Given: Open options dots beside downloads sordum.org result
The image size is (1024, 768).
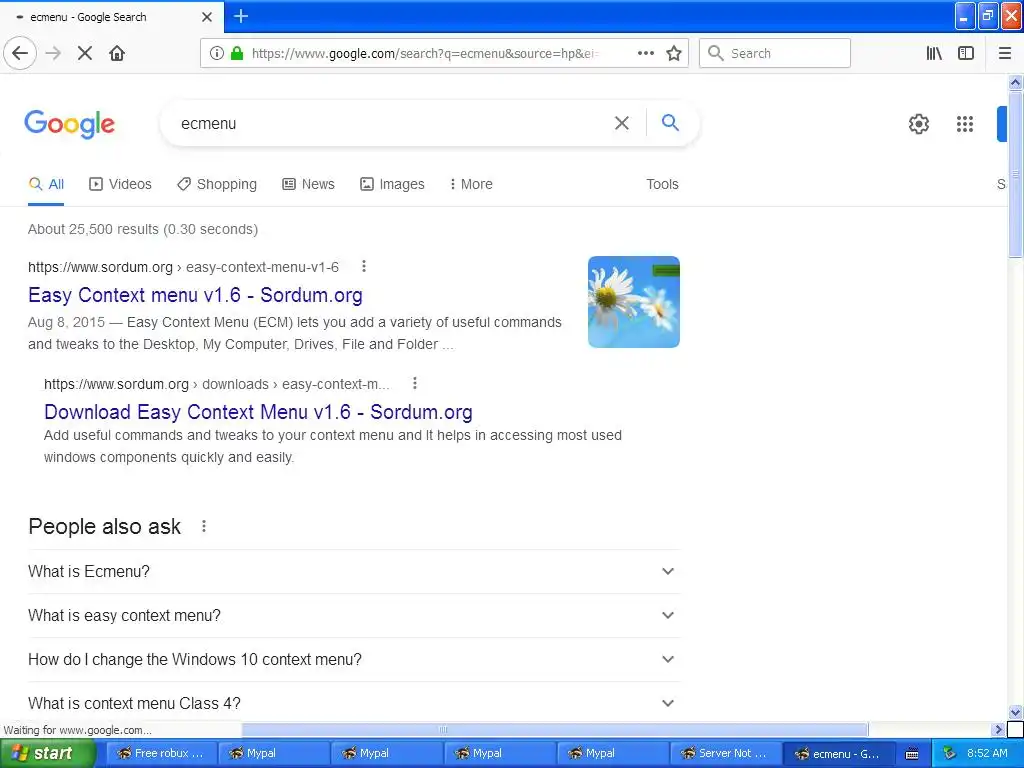Looking at the screenshot, I should (415, 383).
